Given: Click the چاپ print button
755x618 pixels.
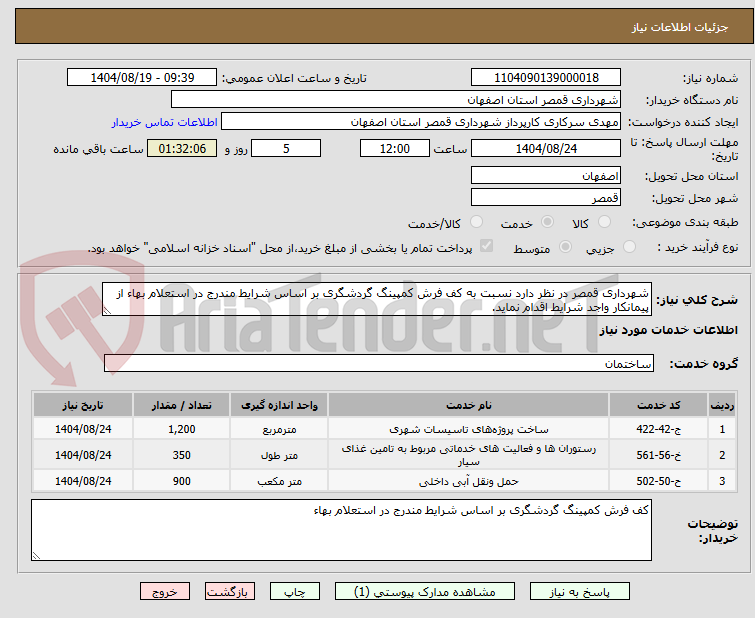Looking at the screenshot, I should pos(295,592).
